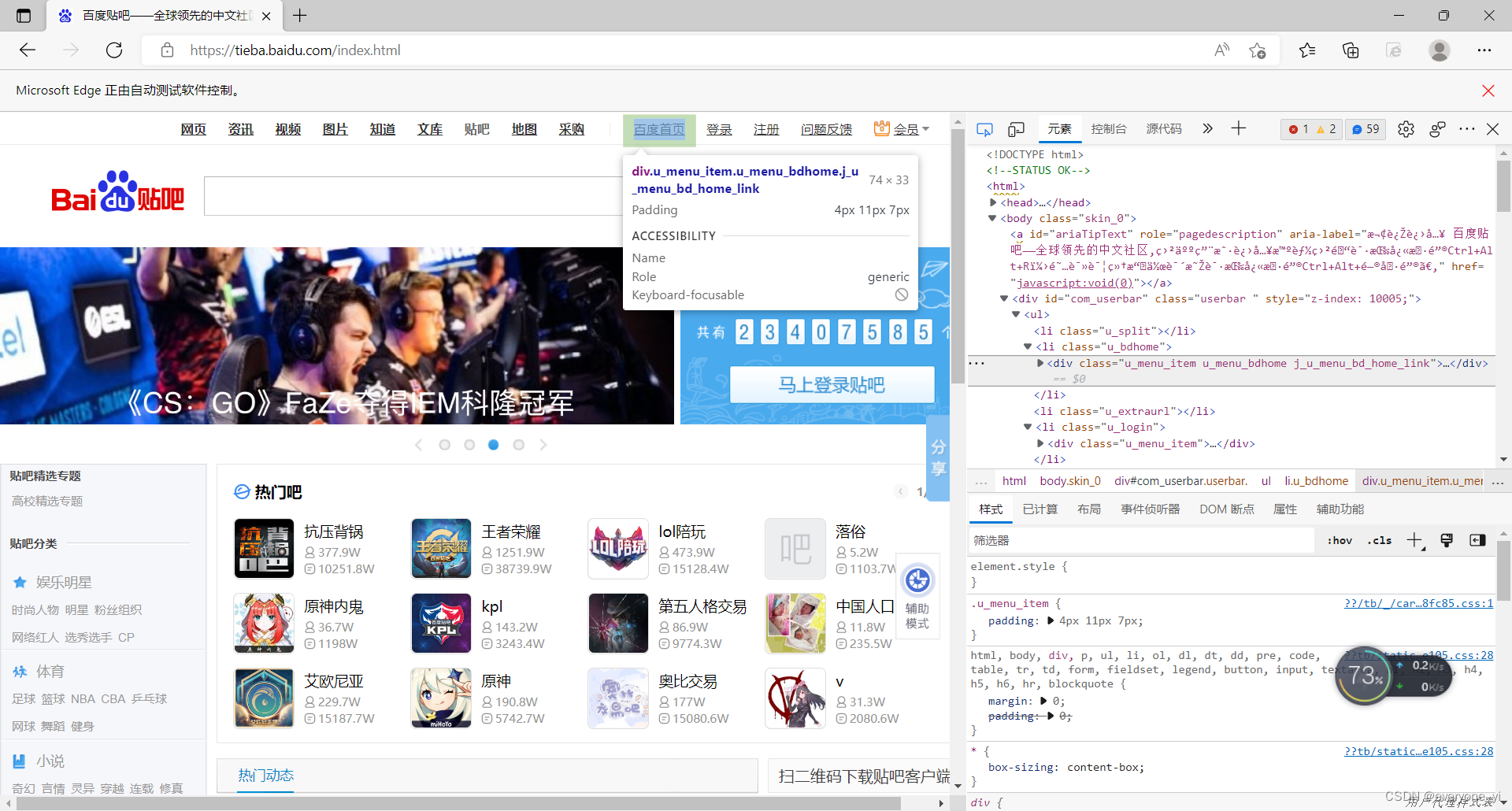Close the 百度贴吧 browser tab
Screen dimensions: 1512x811
(266, 16)
